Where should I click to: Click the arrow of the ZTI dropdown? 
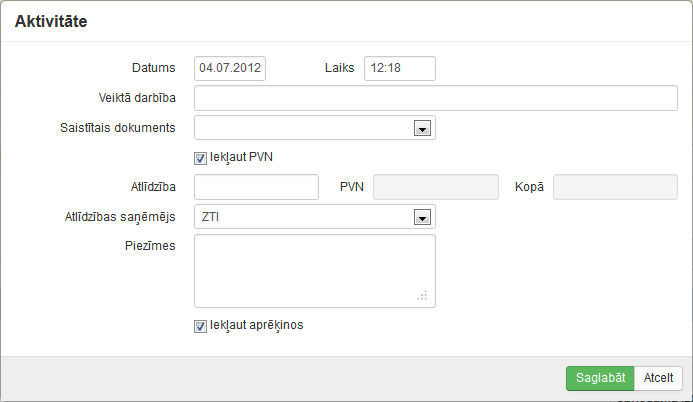coord(422,217)
